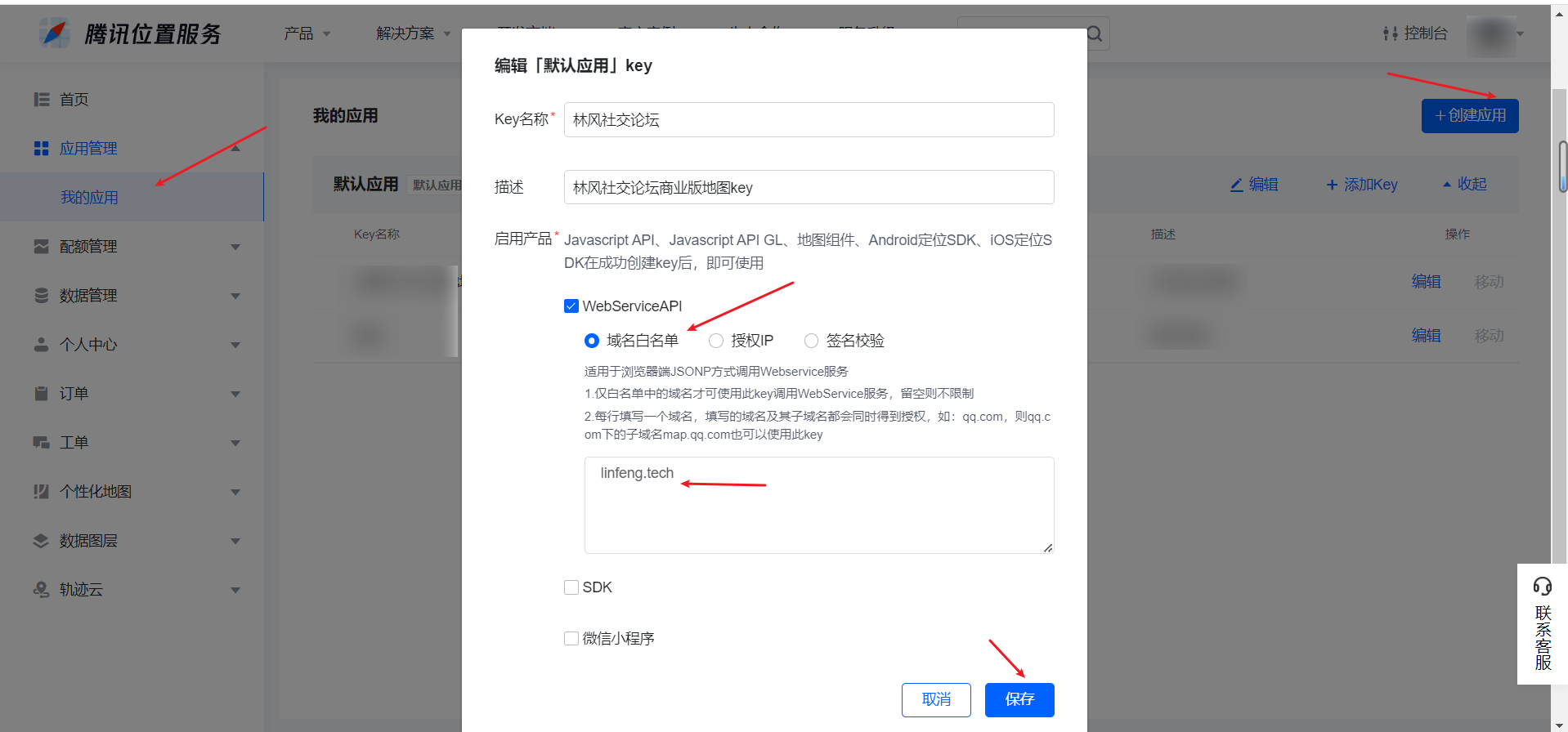Open the 产品 dropdown in top navigation
The height and width of the screenshot is (732, 1568).
point(307,33)
